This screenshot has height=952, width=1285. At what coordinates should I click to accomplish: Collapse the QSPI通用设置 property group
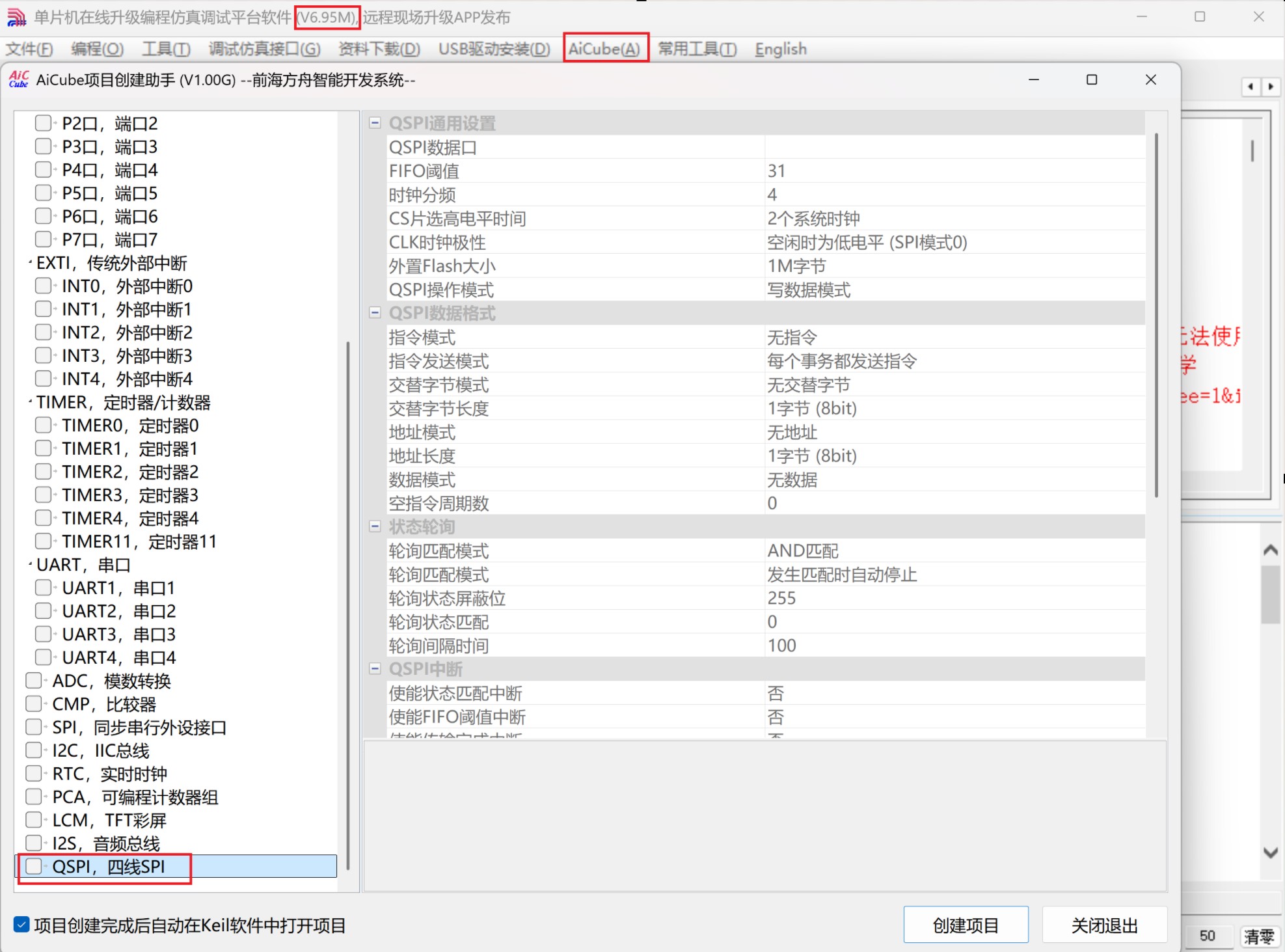coord(375,123)
